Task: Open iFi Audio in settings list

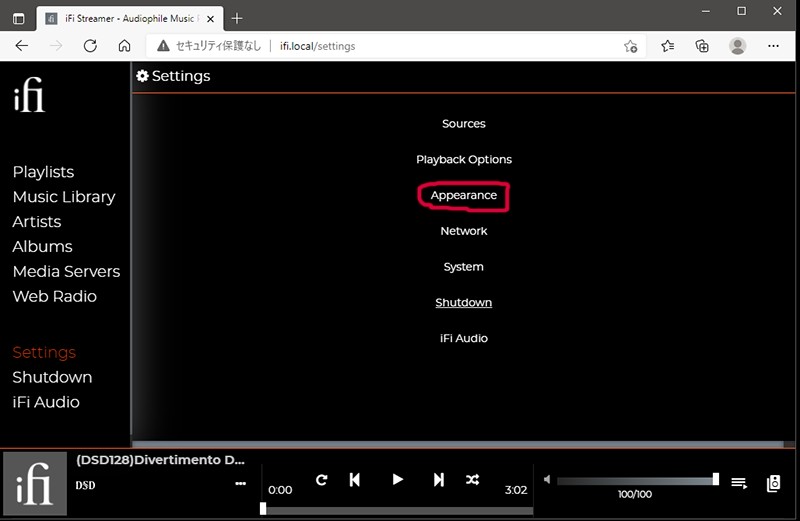Action: 464,338
